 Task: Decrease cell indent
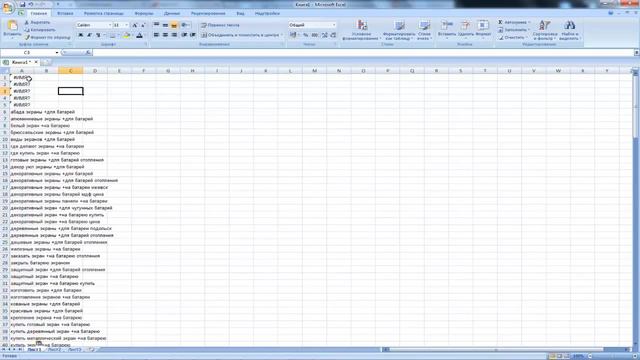tap(184, 36)
